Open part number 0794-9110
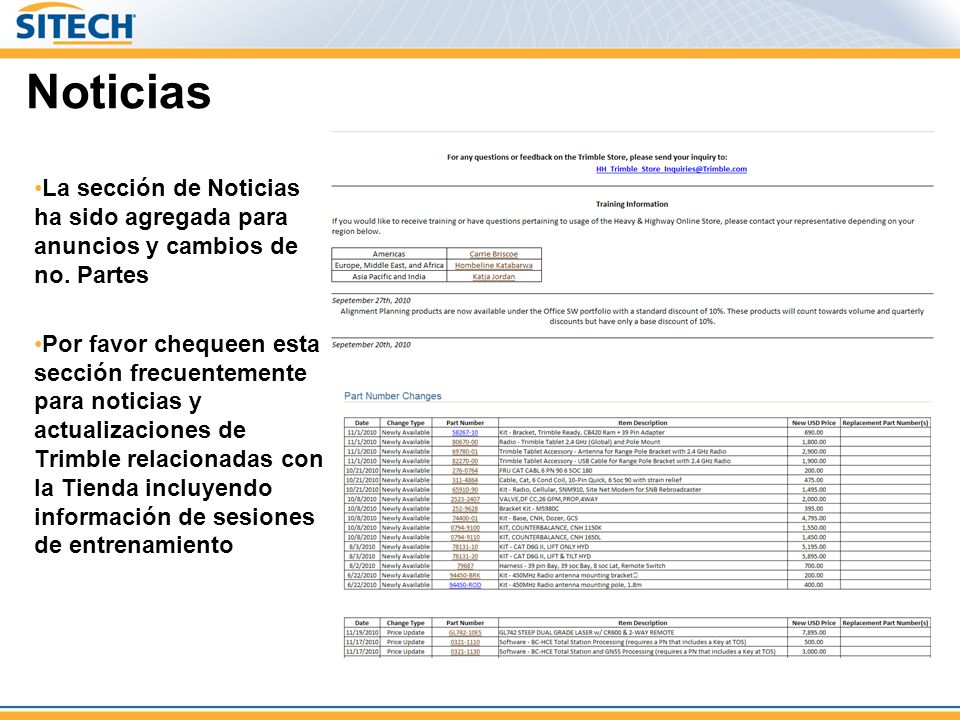 465,537
